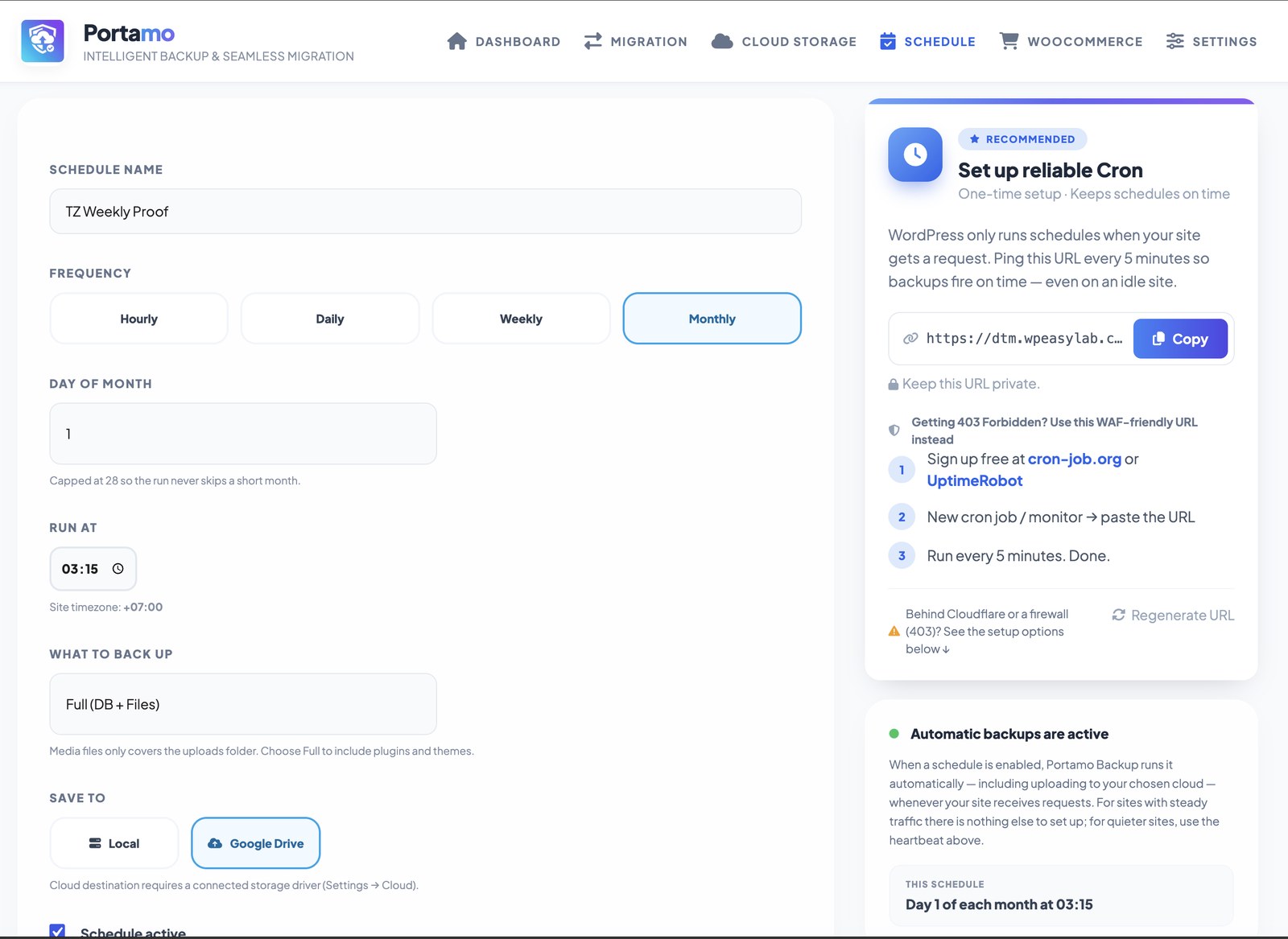Click 'Run every 5 minutes. Done.' step text
This screenshot has width=1288, height=939.
[1018, 556]
